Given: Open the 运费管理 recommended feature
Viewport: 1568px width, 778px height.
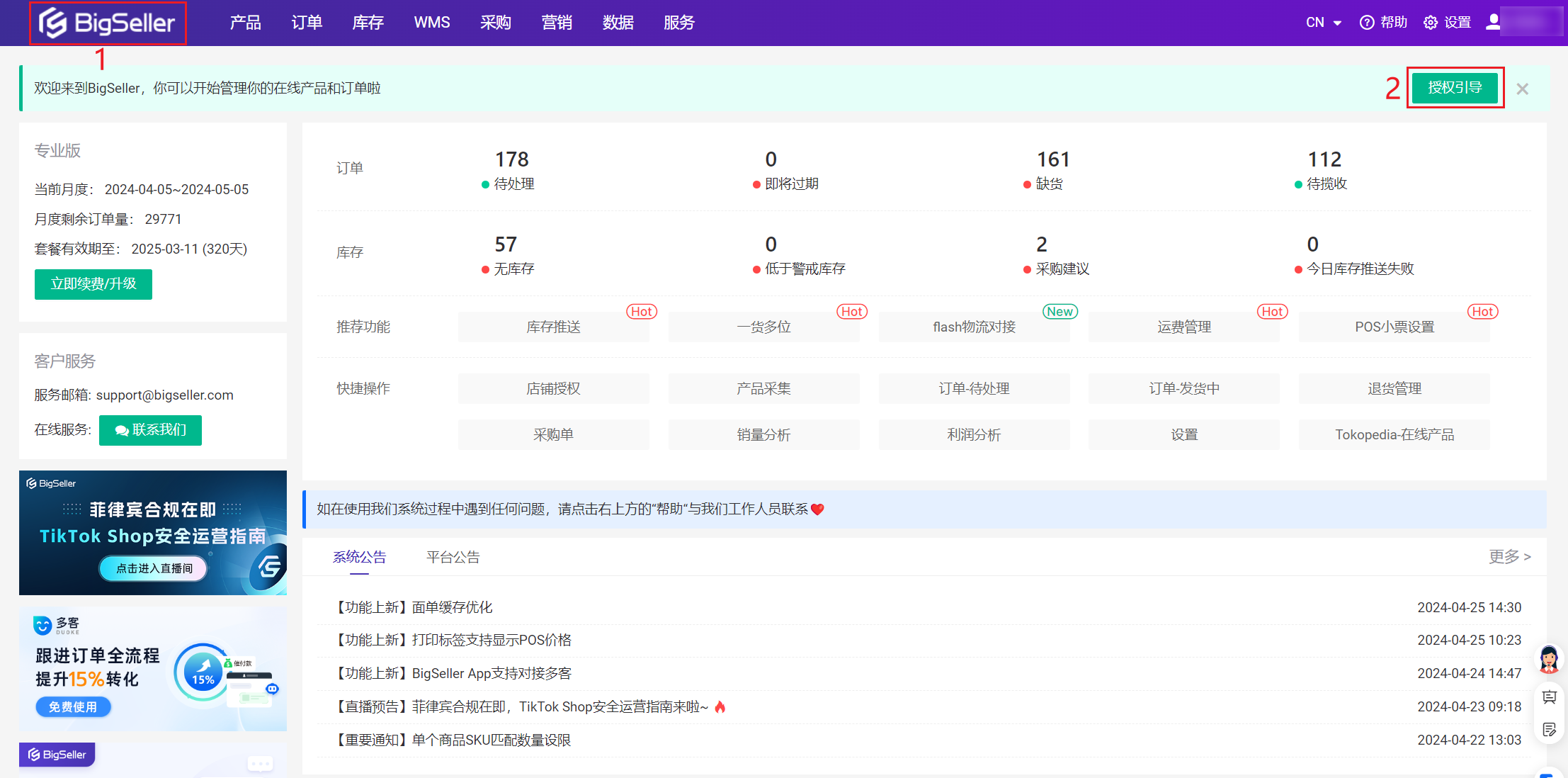Looking at the screenshot, I should click(x=1184, y=327).
